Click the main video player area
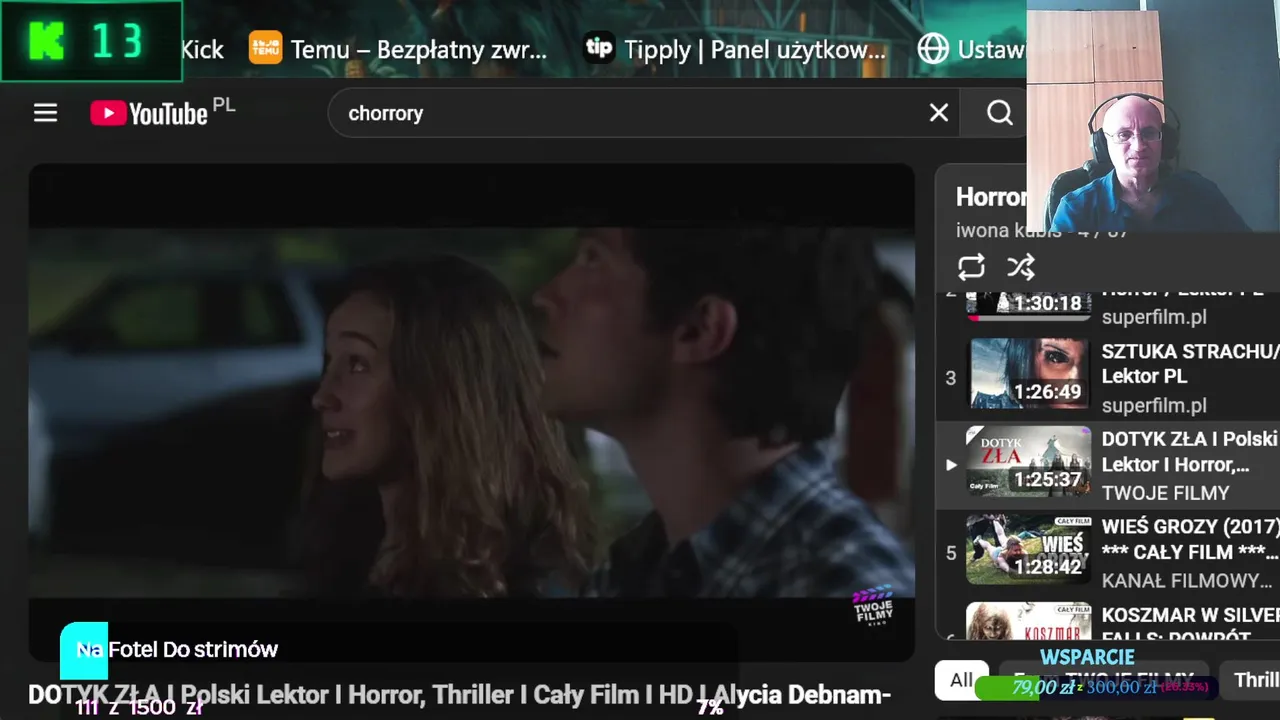The height and width of the screenshot is (720, 1280). coord(471,411)
